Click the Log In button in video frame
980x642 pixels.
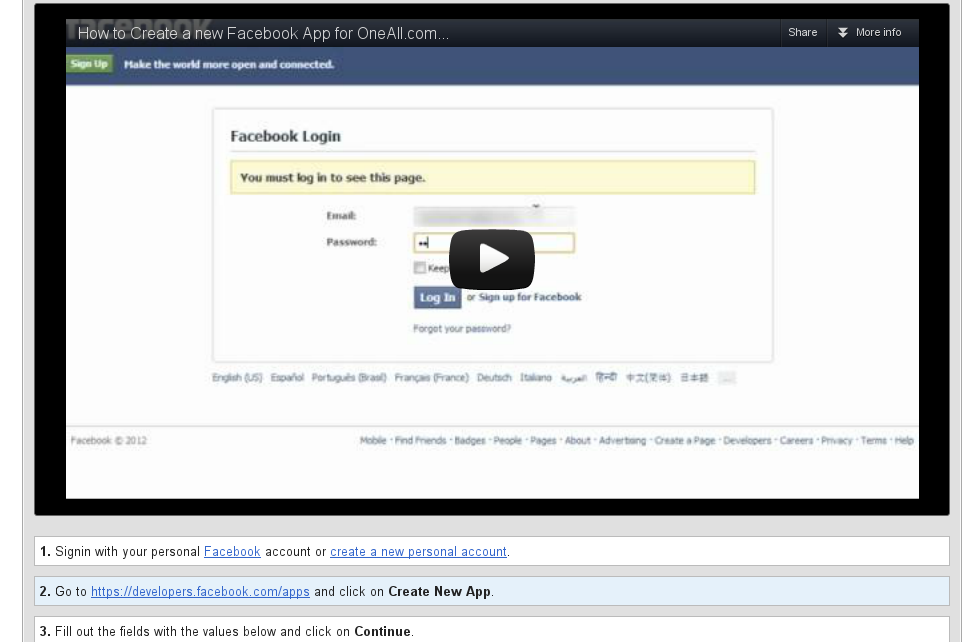click(x=438, y=298)
